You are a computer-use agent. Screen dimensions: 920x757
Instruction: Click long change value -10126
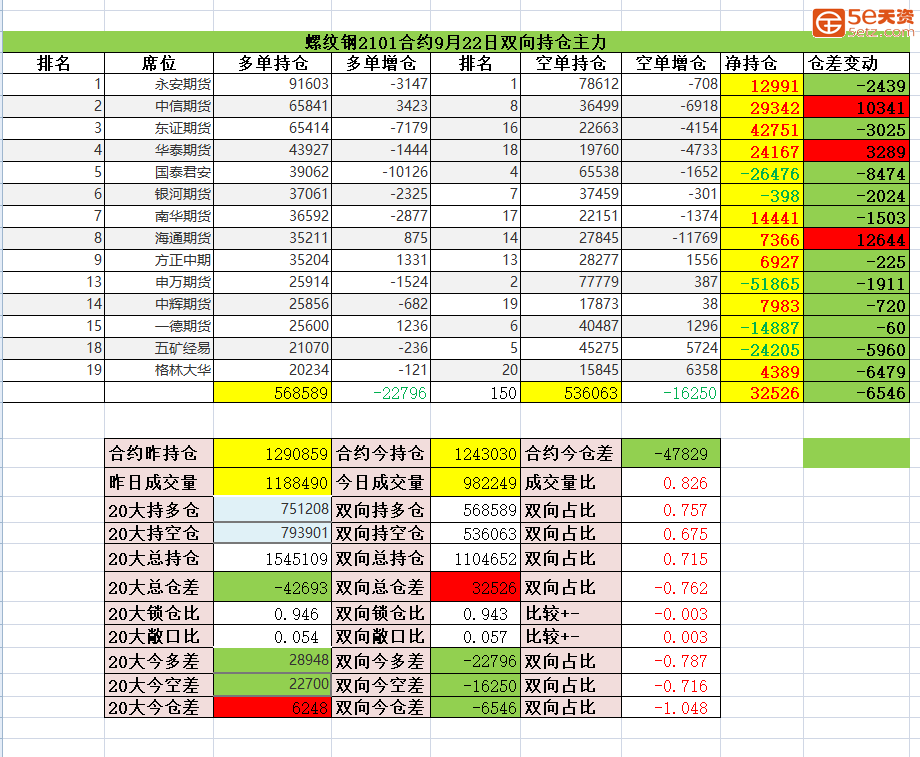pos(381,173)
